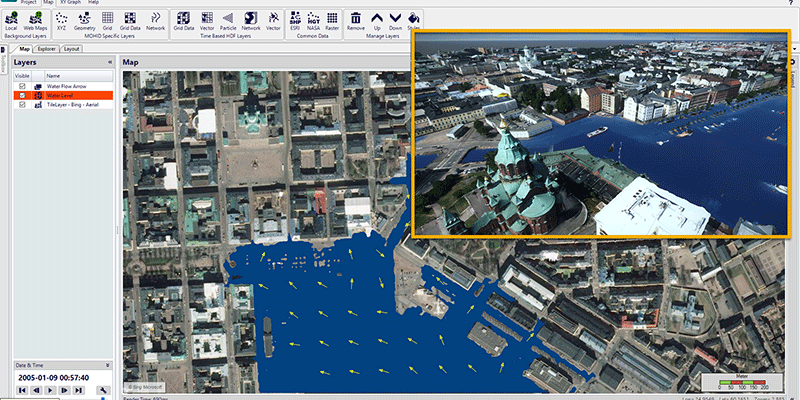This screenshot has width=800, height=400.
Task: Collapse the Date & Time panel
Action: click(108, 367)
